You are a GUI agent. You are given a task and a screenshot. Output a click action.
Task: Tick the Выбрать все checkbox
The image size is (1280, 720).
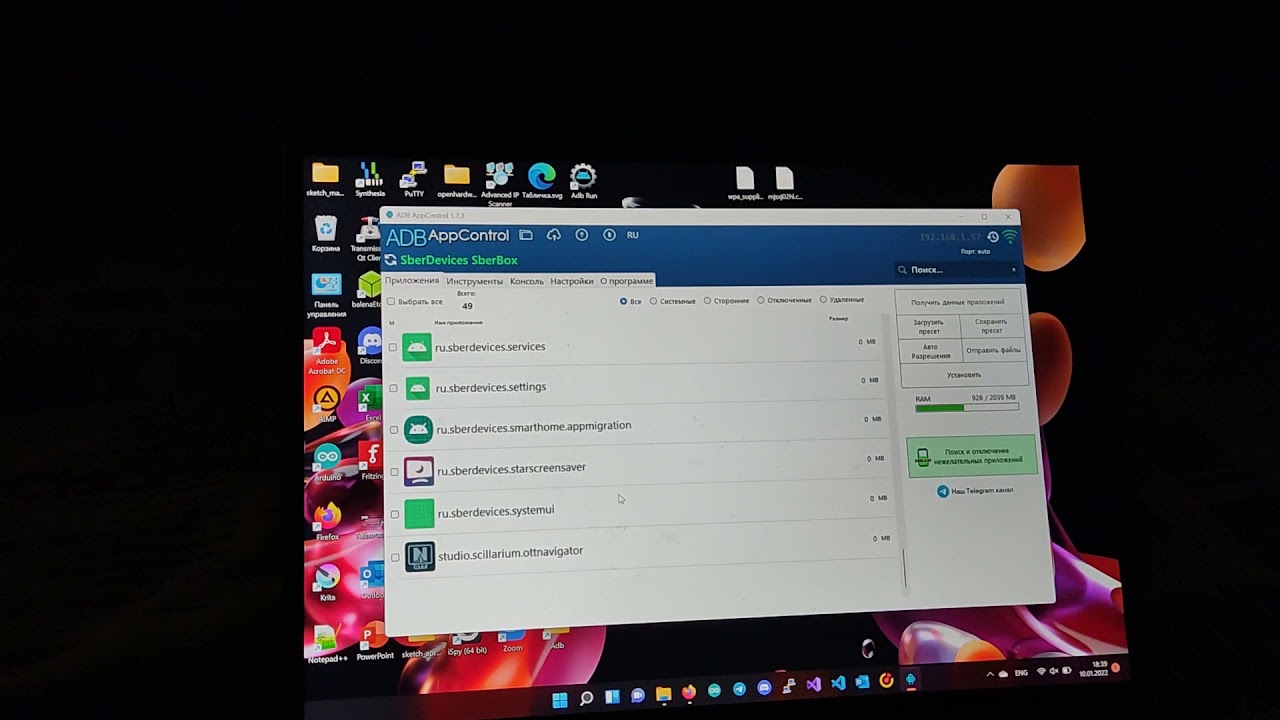391,302
